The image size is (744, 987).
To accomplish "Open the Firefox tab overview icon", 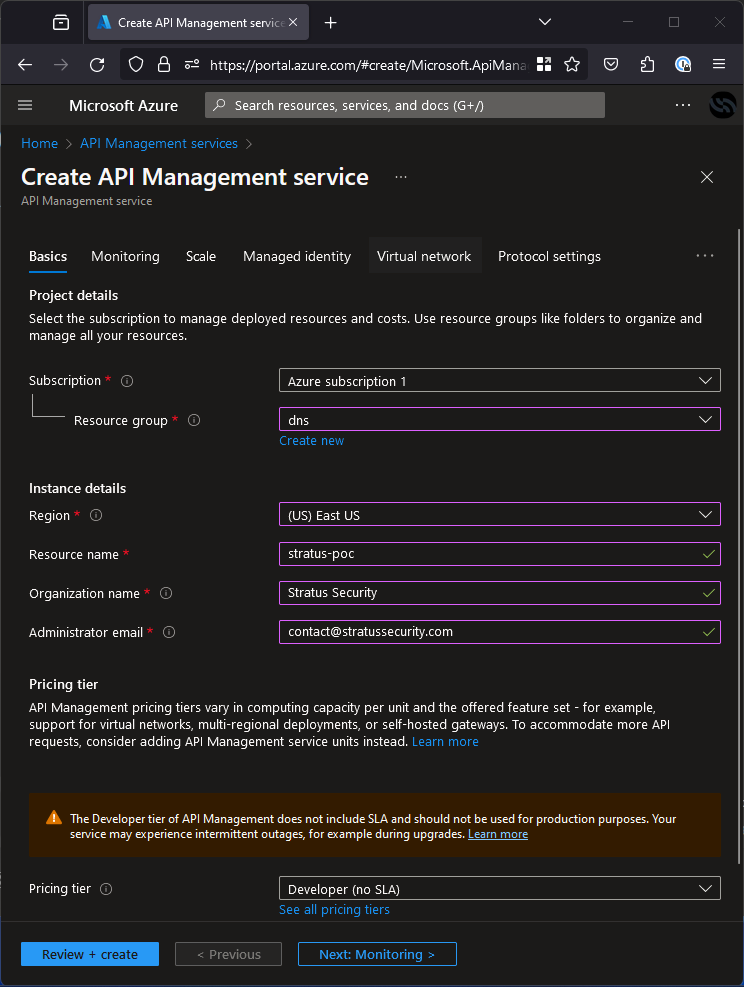I will pyautogui.click(x=61, y=23).
